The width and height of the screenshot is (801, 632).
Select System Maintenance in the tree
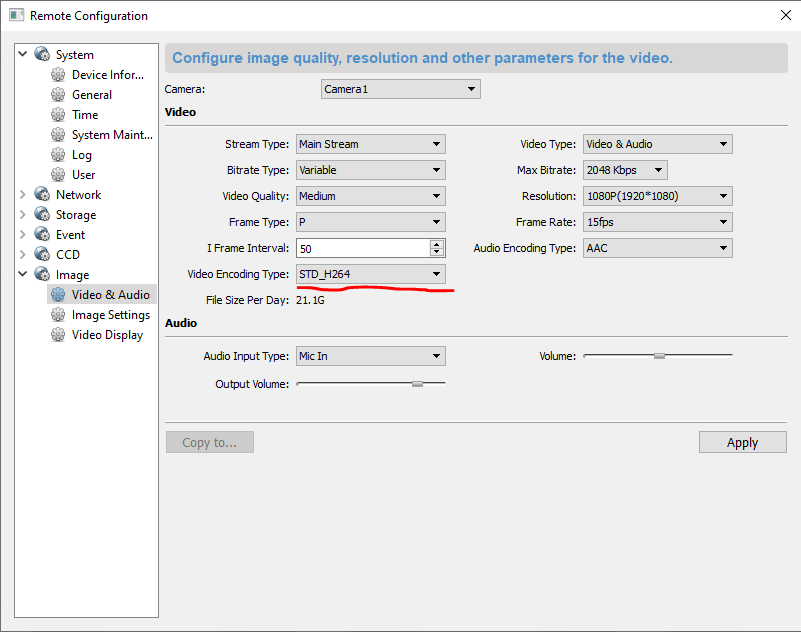coord(112,135)
